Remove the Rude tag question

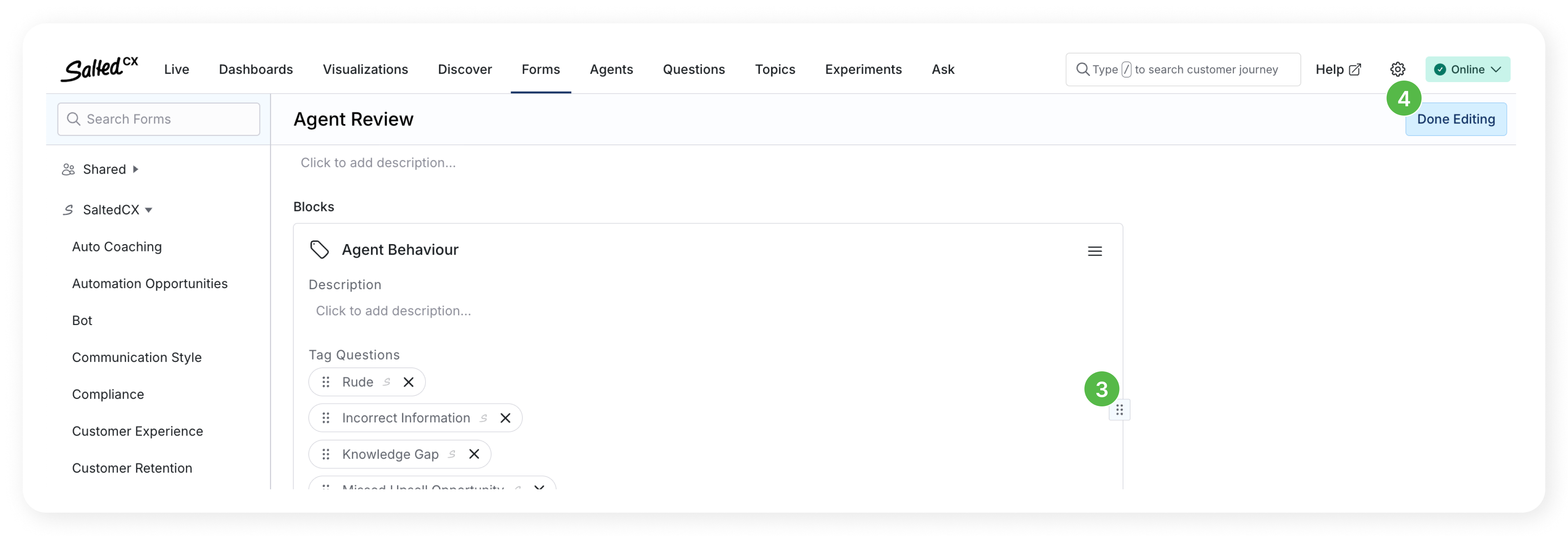click(x=408, y=382)
